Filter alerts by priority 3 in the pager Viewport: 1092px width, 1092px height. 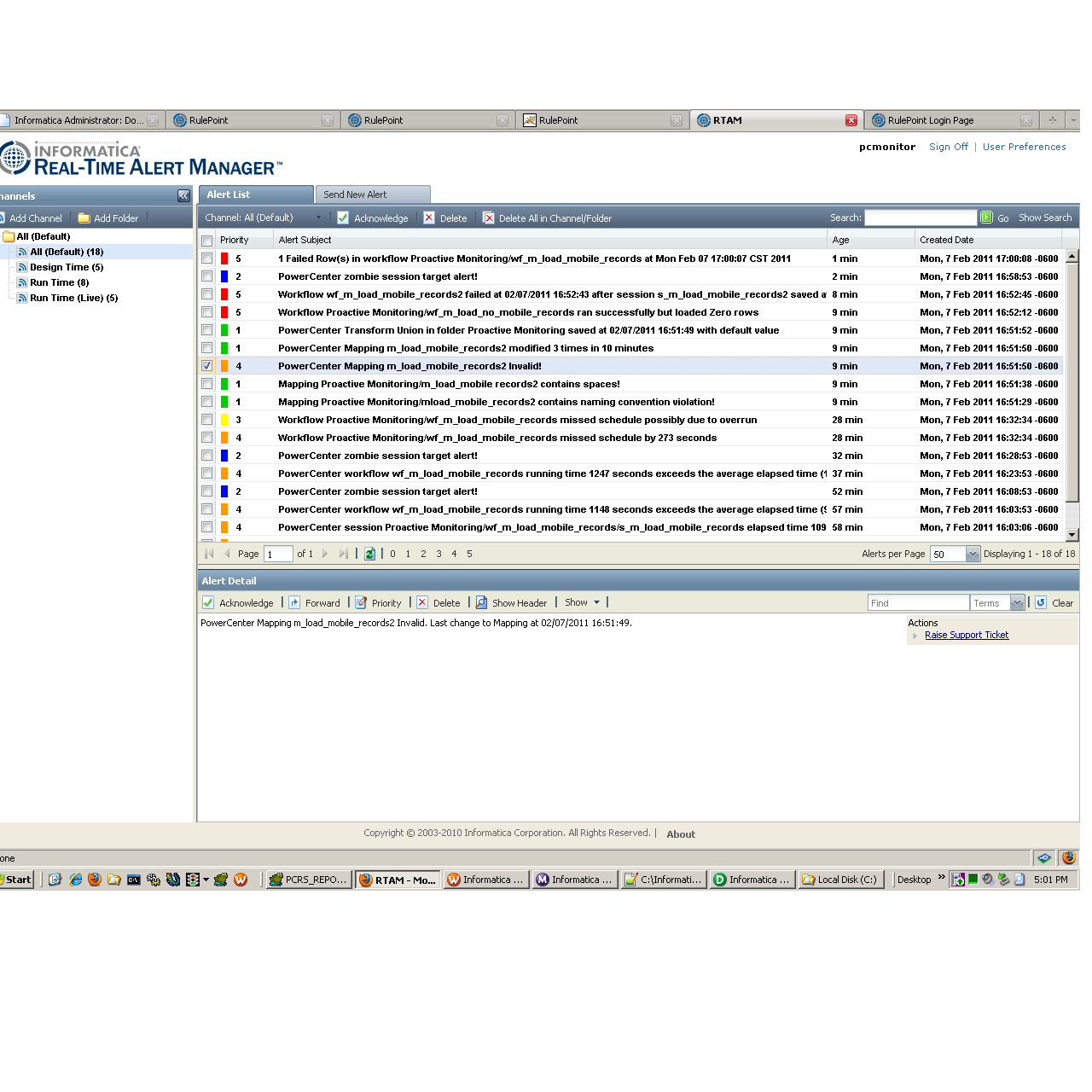pos(439,554)
